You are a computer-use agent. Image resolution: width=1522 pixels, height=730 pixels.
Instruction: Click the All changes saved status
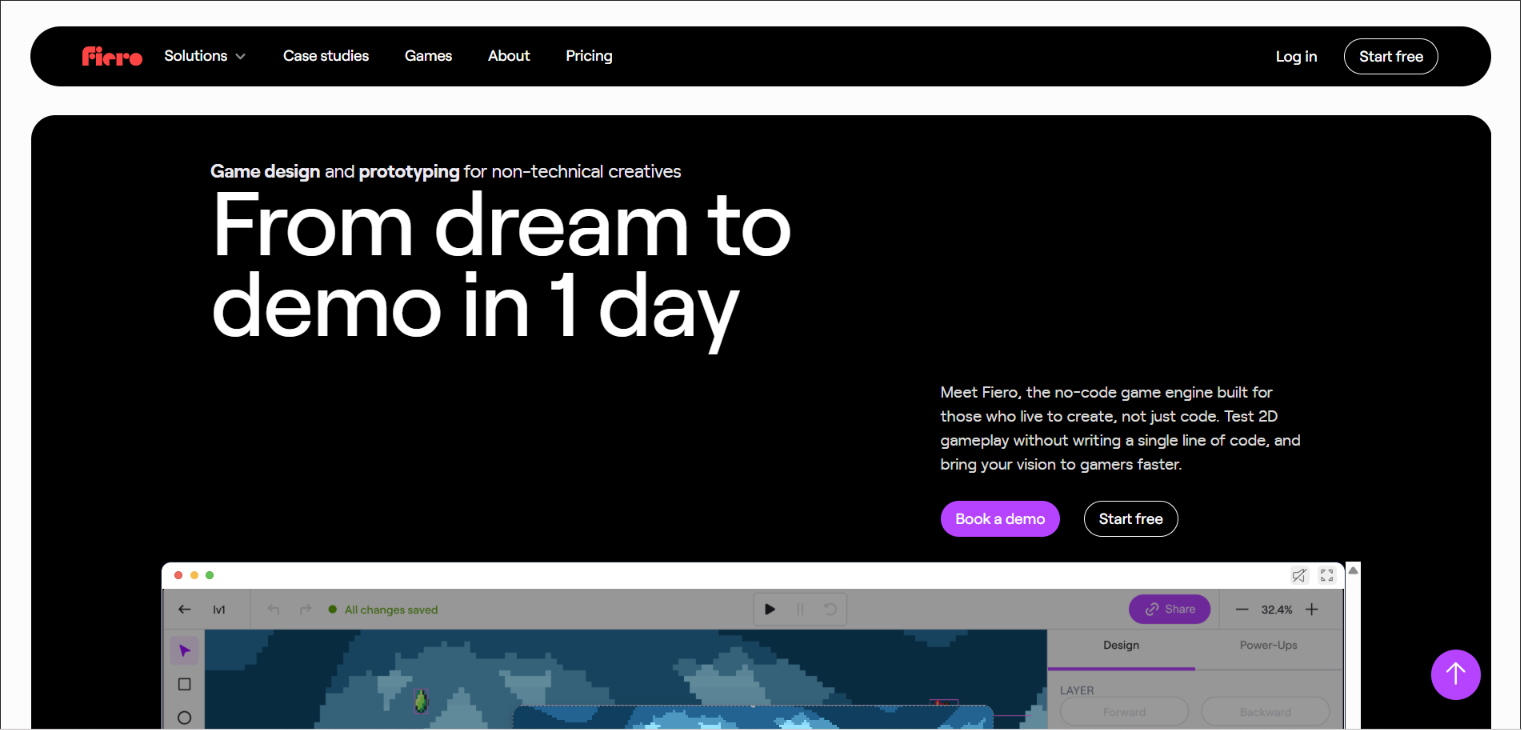383,609
